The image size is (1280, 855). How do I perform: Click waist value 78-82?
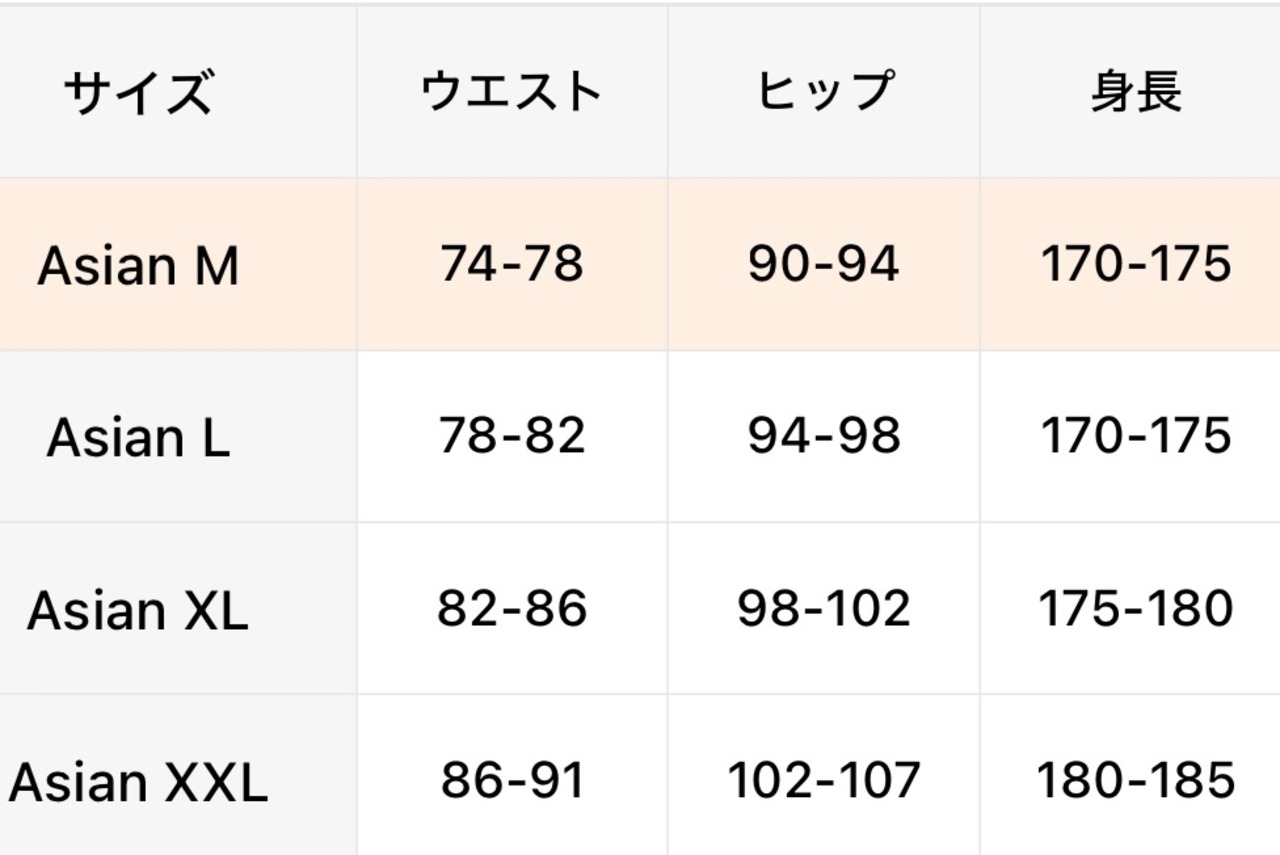click(x=511, y=436)
